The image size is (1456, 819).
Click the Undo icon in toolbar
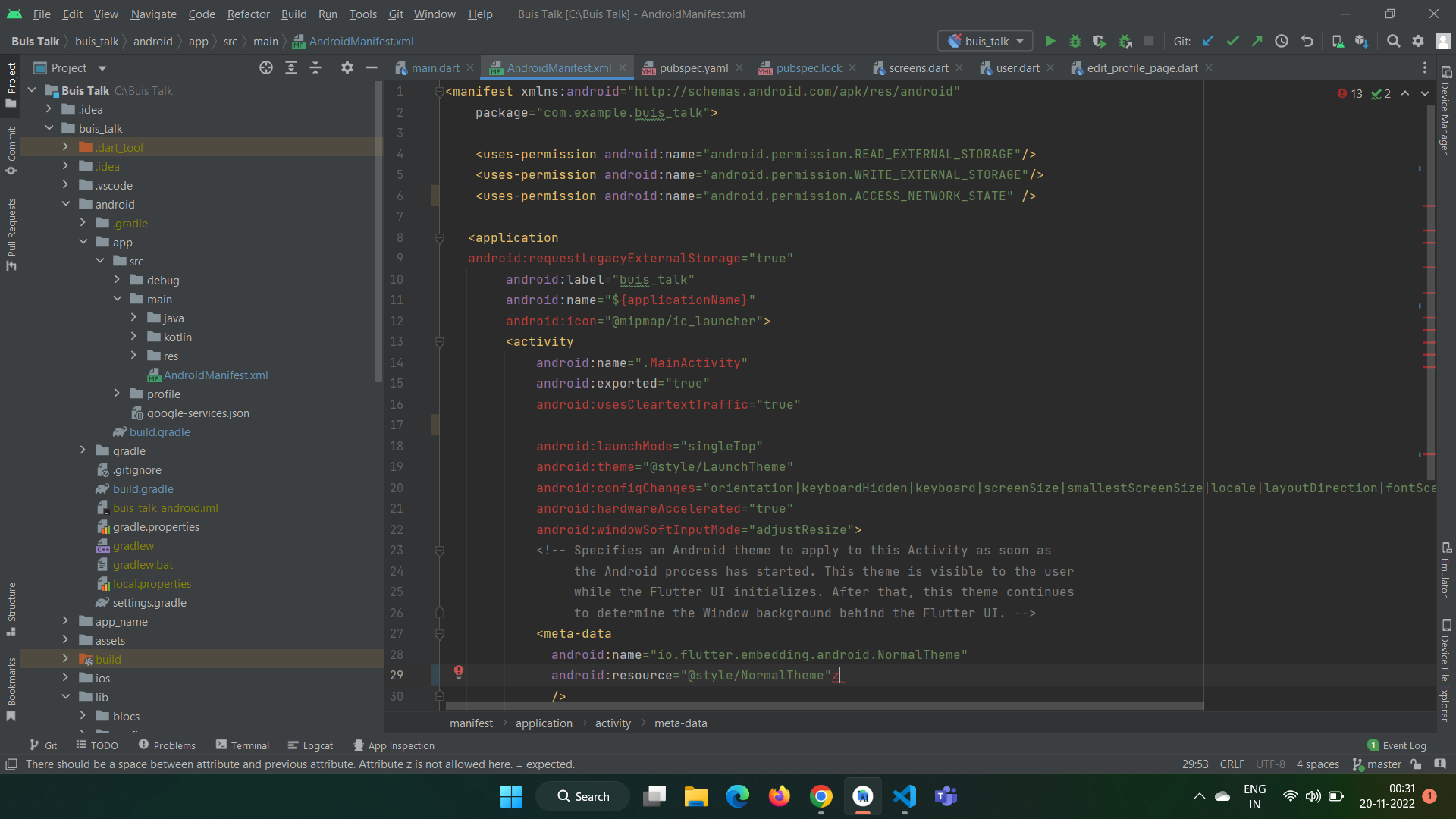tap(1307, 42)
